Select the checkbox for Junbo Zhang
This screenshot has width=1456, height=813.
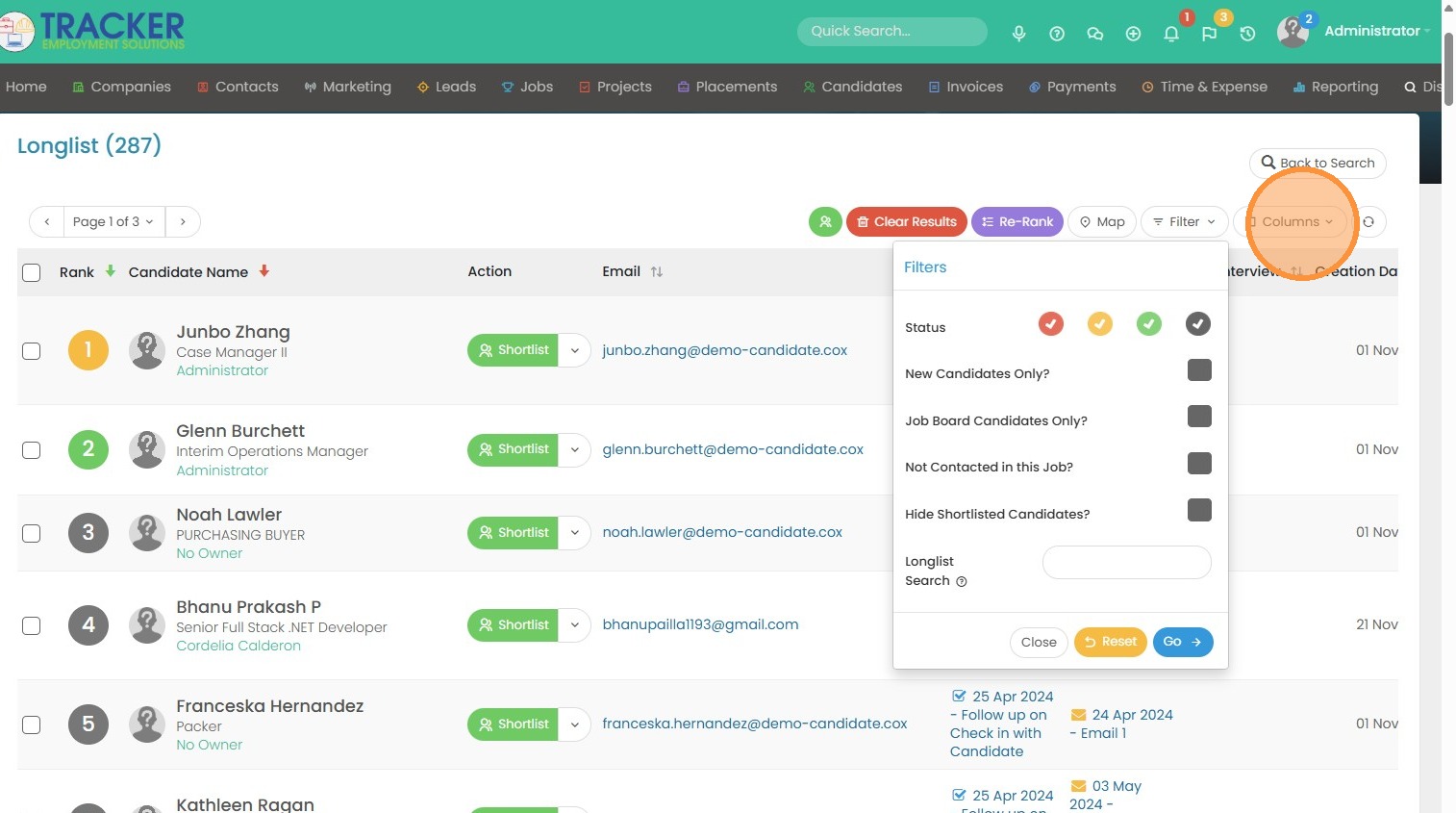click(32, 351)
